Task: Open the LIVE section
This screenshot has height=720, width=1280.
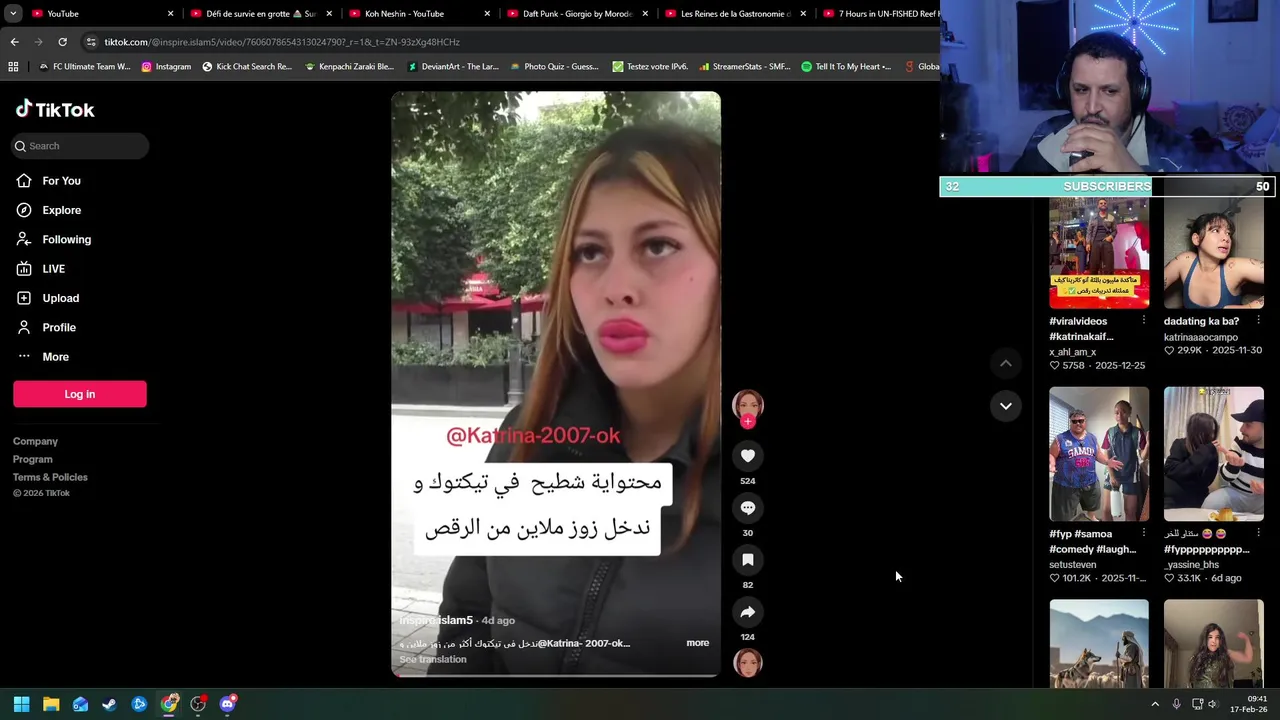Action: coord(53,269)
